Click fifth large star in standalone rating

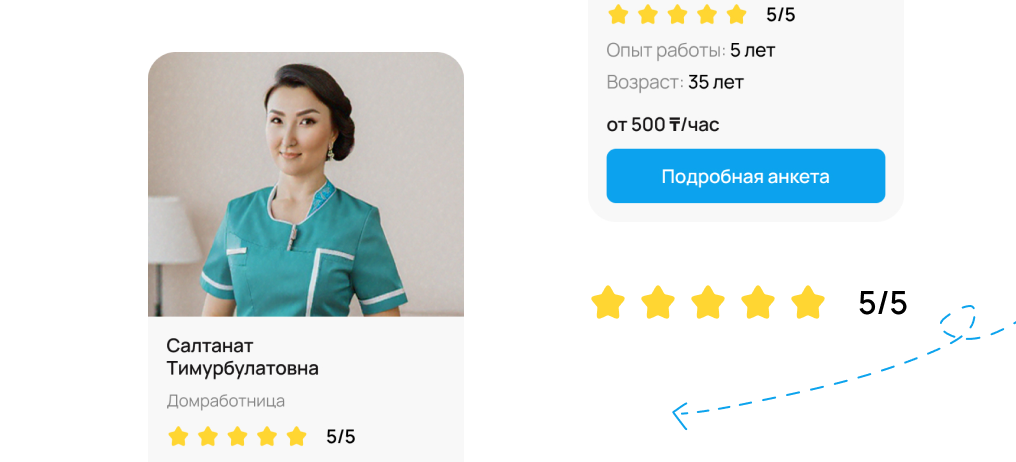click(808, 303)
